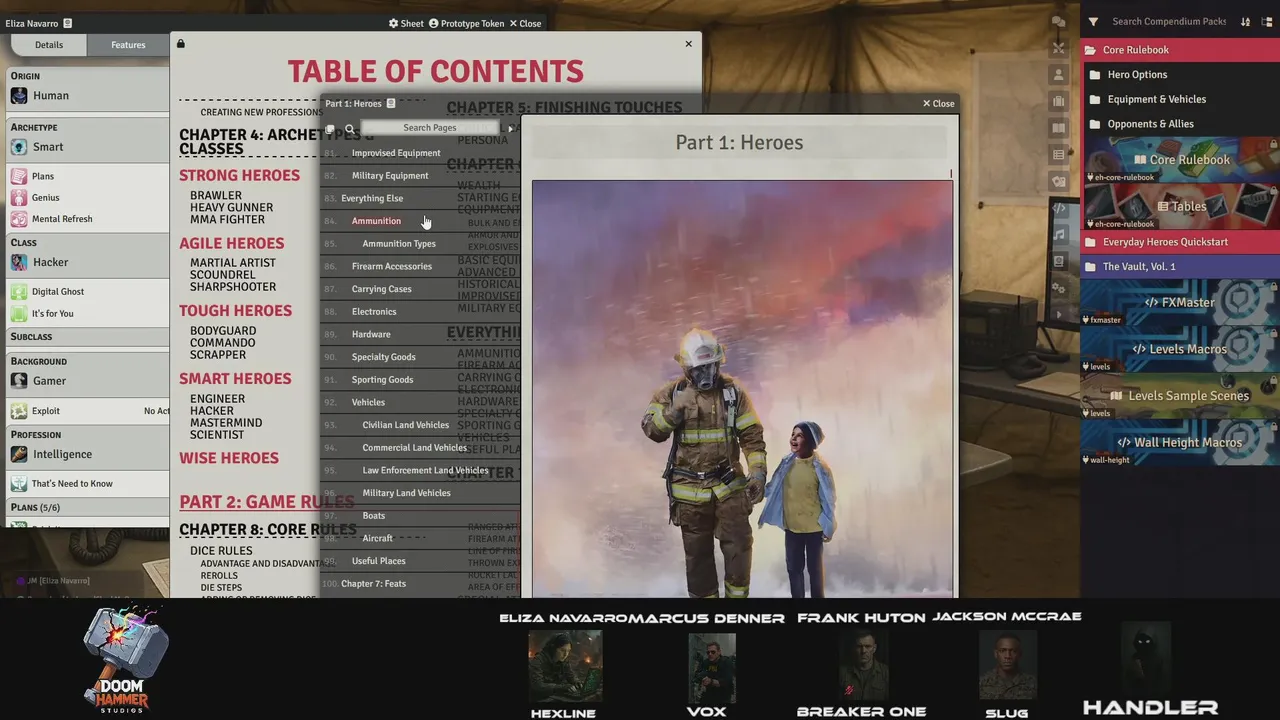Viewport: 1280px width, 720px height.
Task: Open the Levels Sample Scenes compendium
Action: pos(1180,396)
